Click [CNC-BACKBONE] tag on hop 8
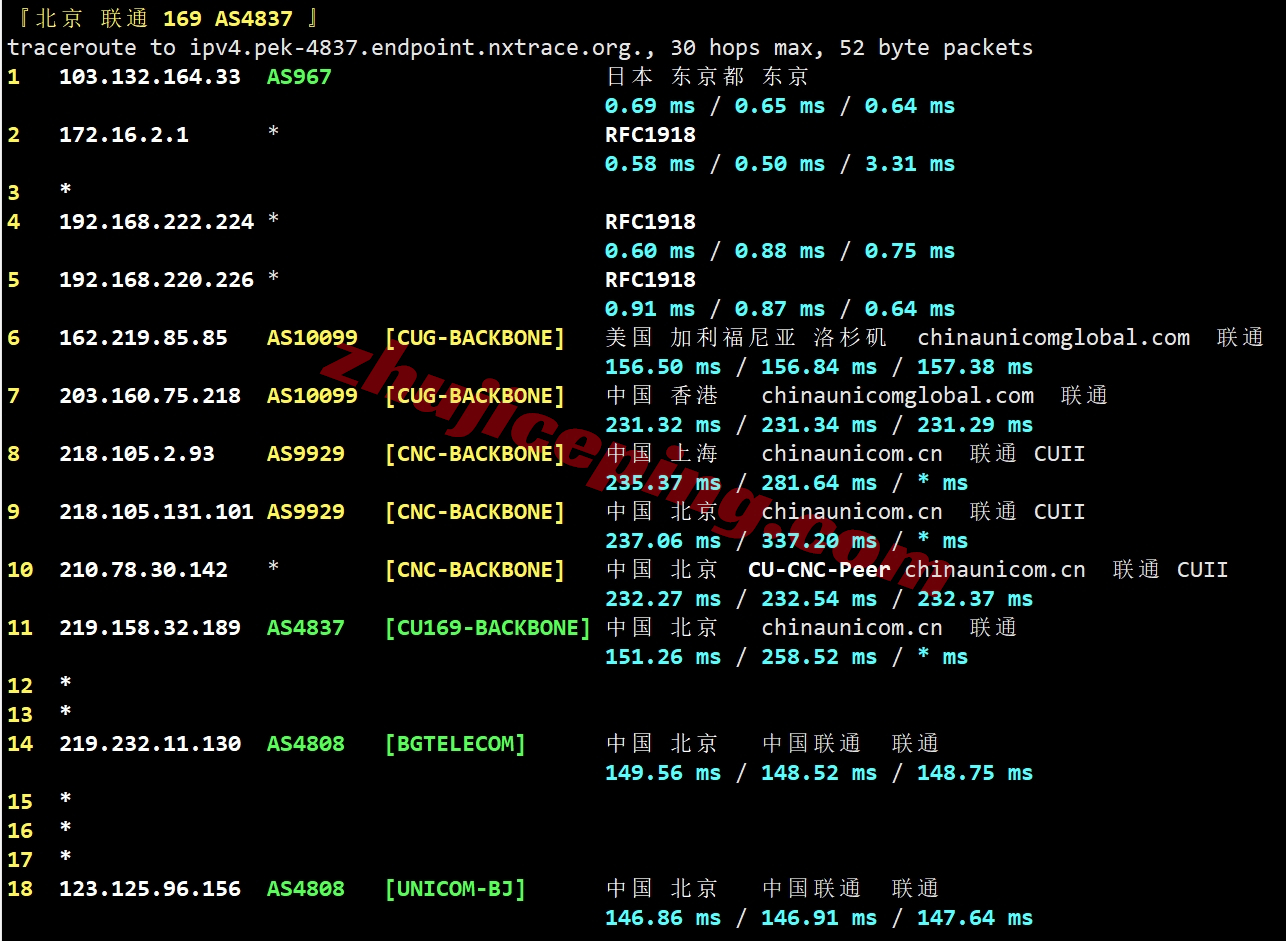The image size is (1286, 941). click(475, 453)
